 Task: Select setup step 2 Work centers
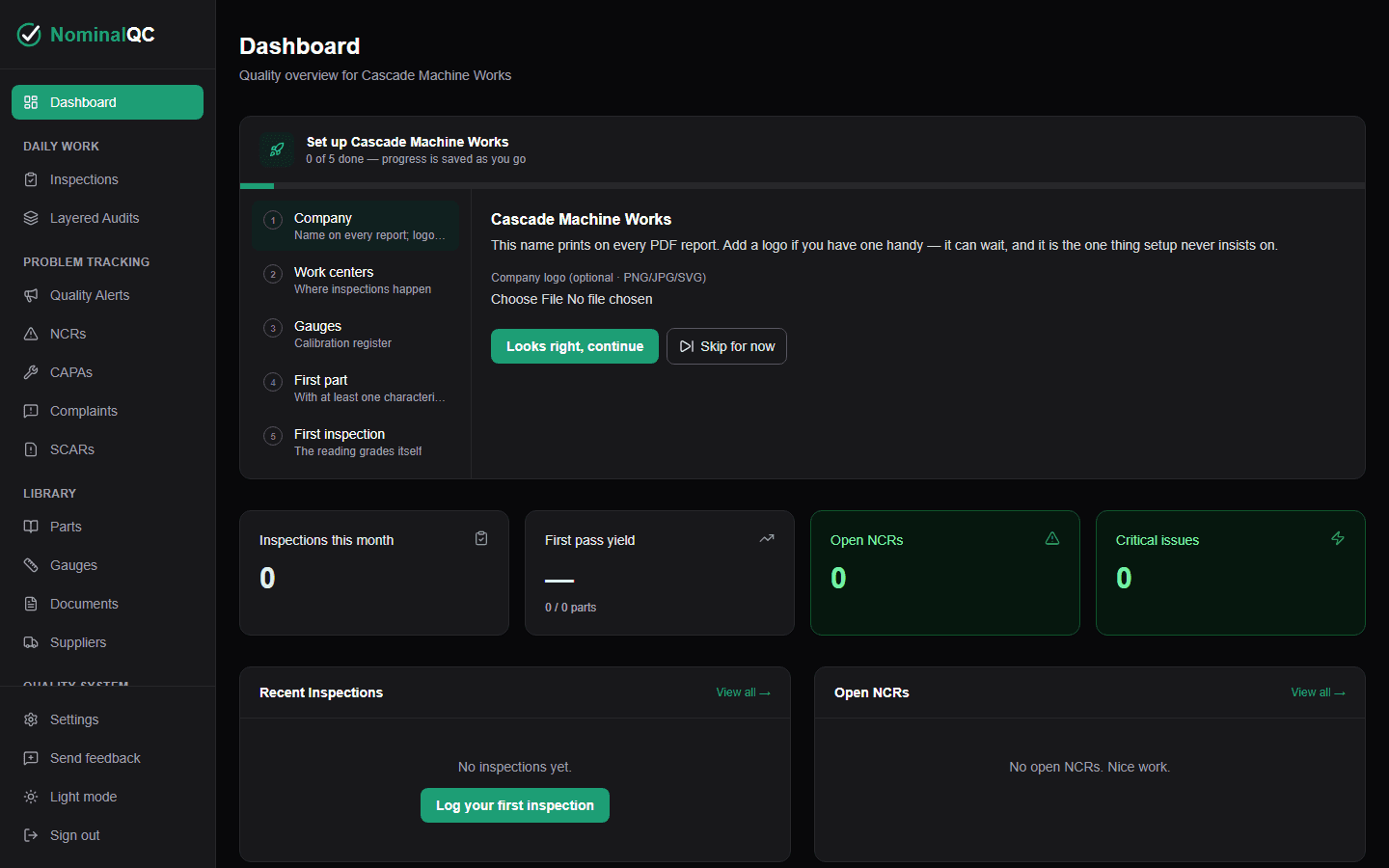[355, 280]
